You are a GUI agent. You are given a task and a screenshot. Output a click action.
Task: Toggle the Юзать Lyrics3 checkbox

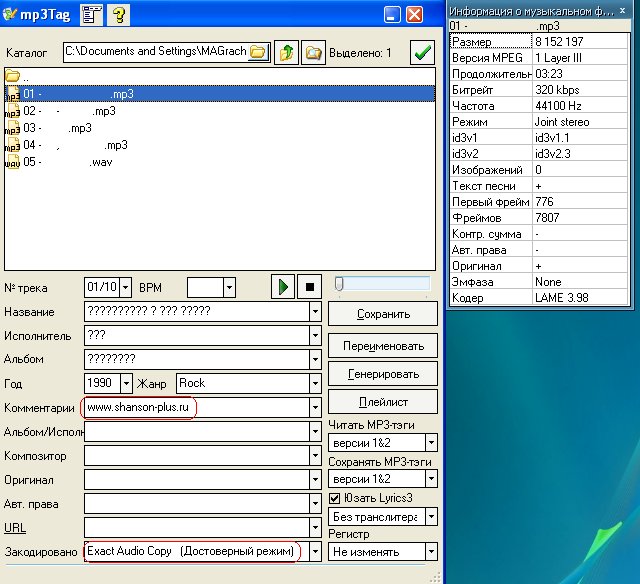335,498
